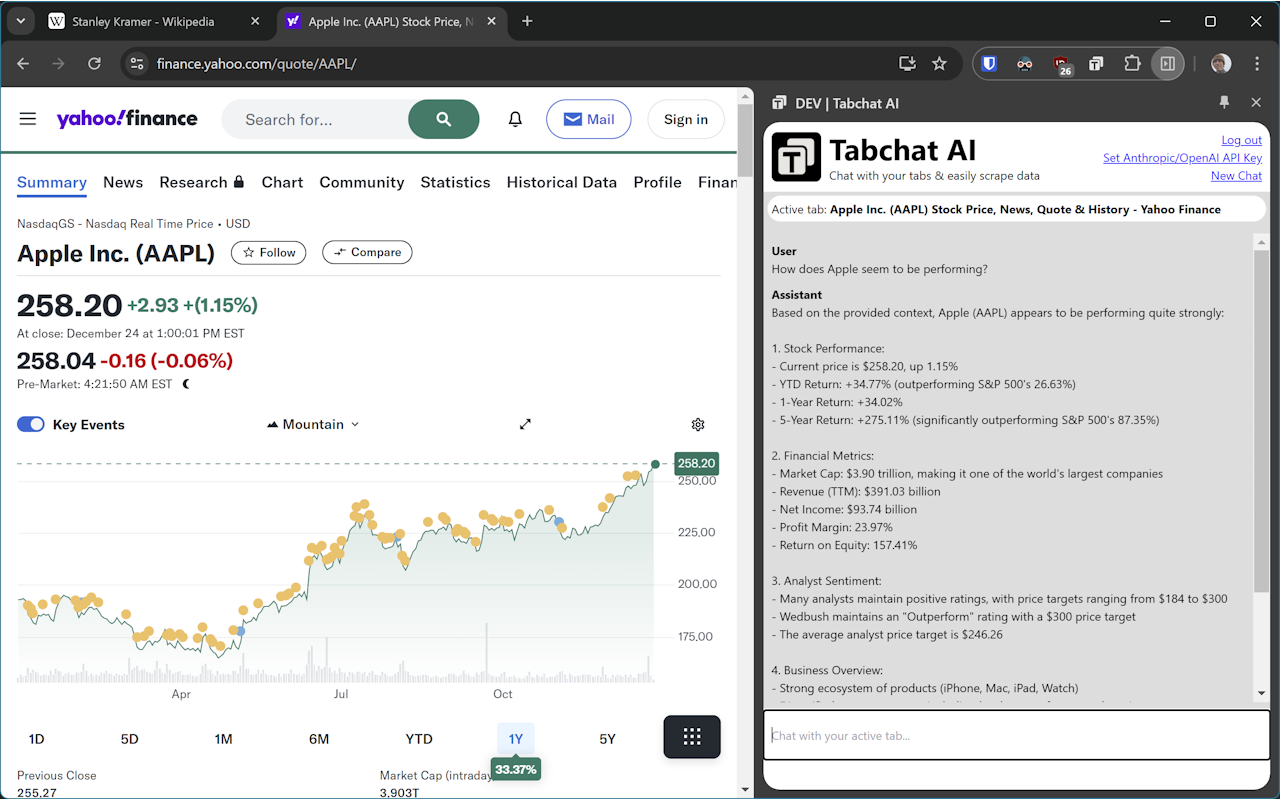Reload the Yahoo Finance page

point(94,64)
